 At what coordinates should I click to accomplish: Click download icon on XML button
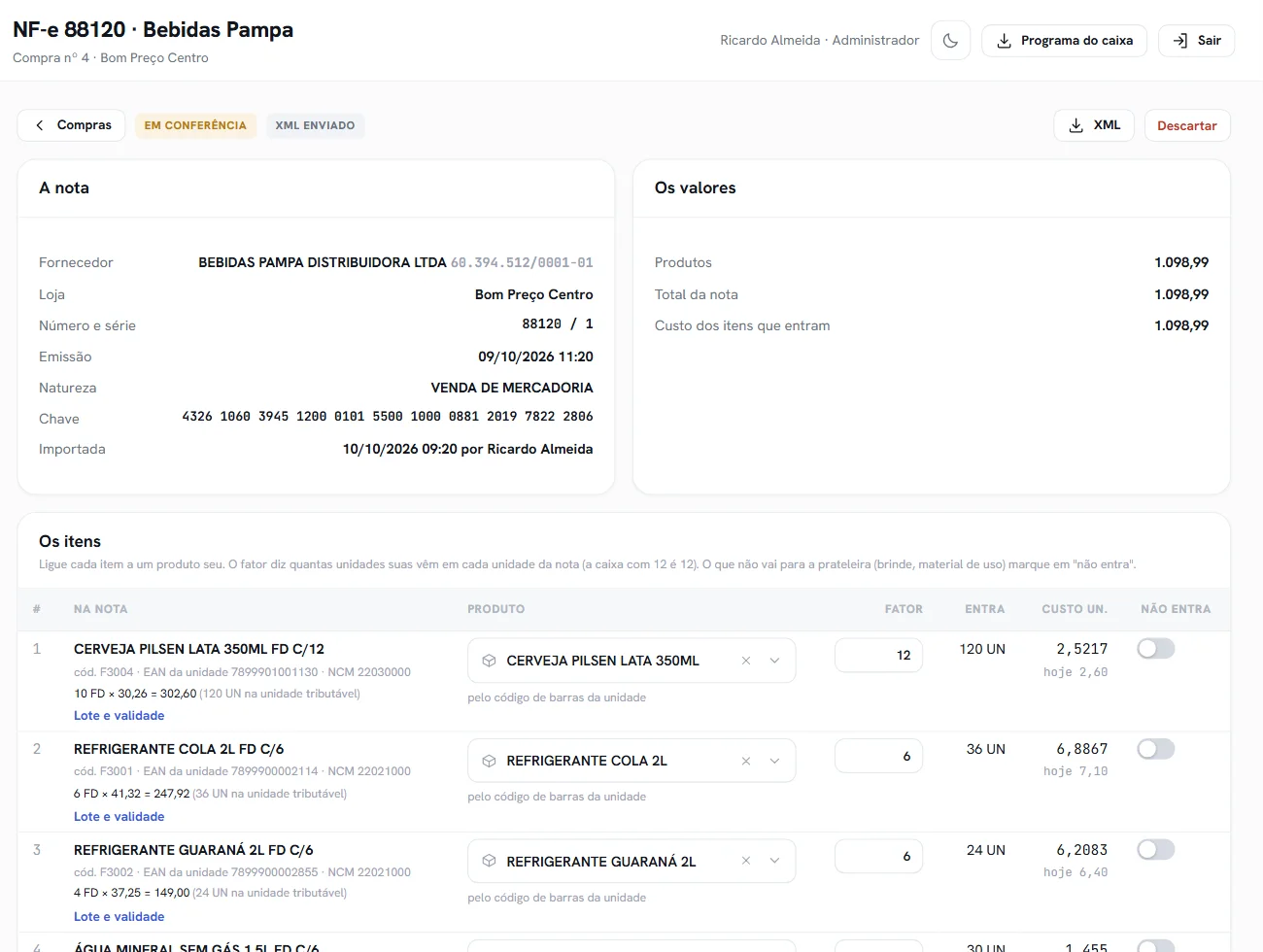coord(1076,125)
